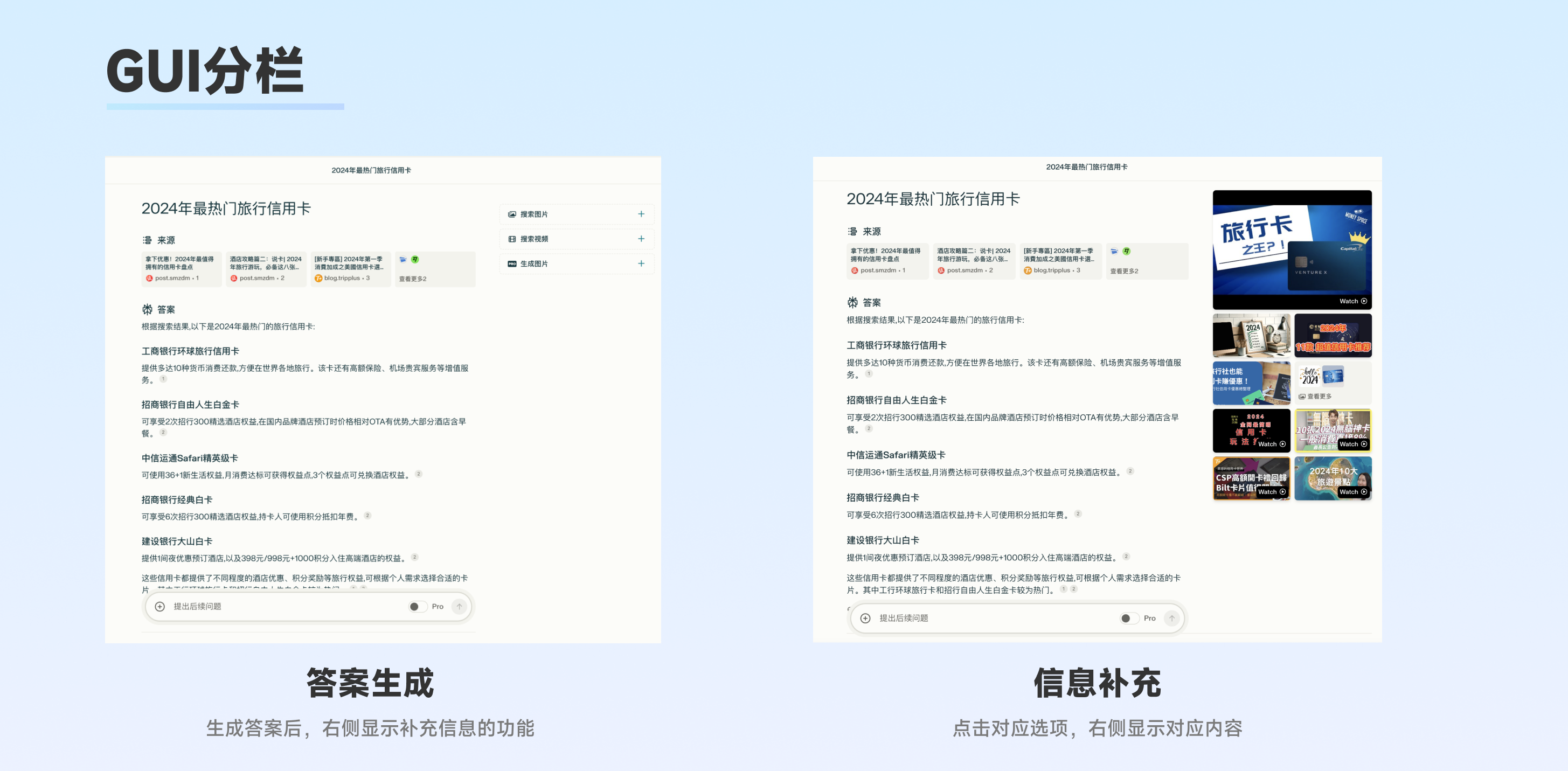
Task: In right panel, click heading 中信运通Safari精英级卡
Action: 896,455
